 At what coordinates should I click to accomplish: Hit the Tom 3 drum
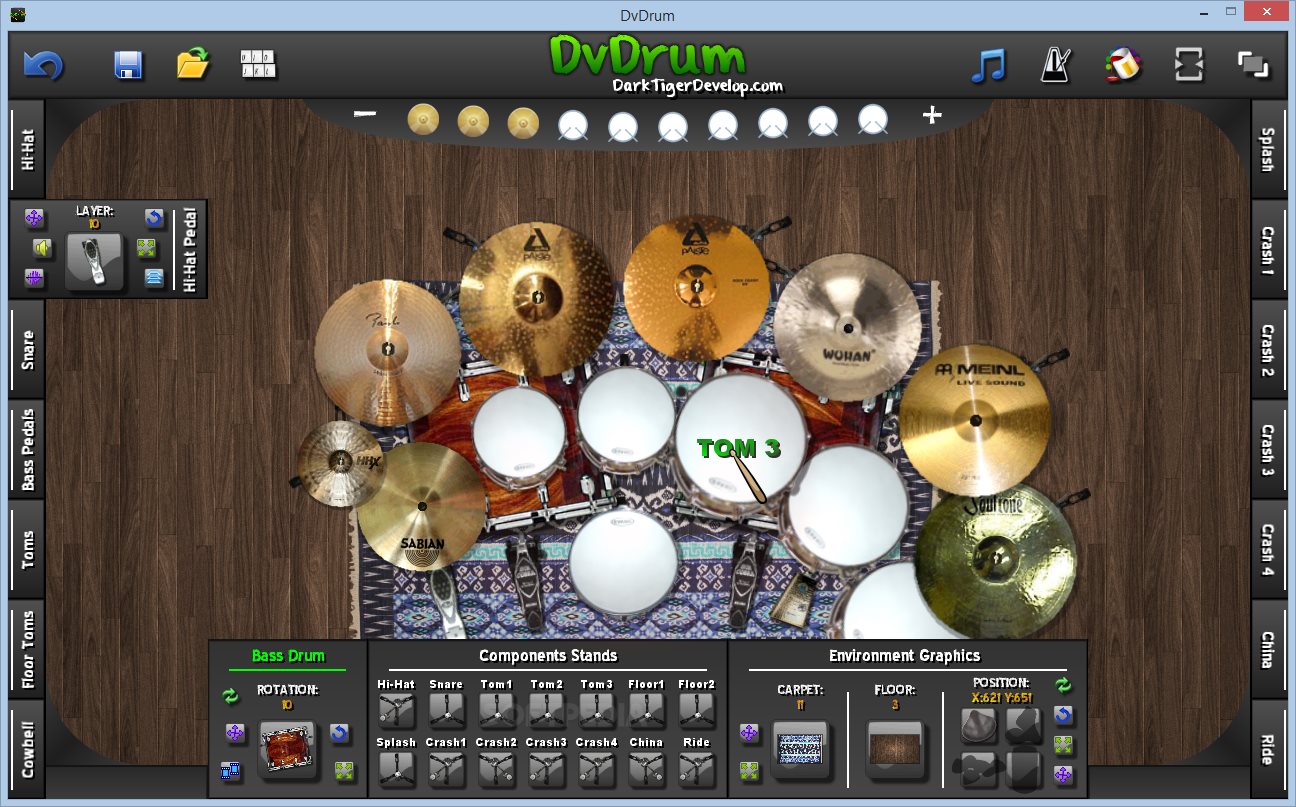pos(740,440)
